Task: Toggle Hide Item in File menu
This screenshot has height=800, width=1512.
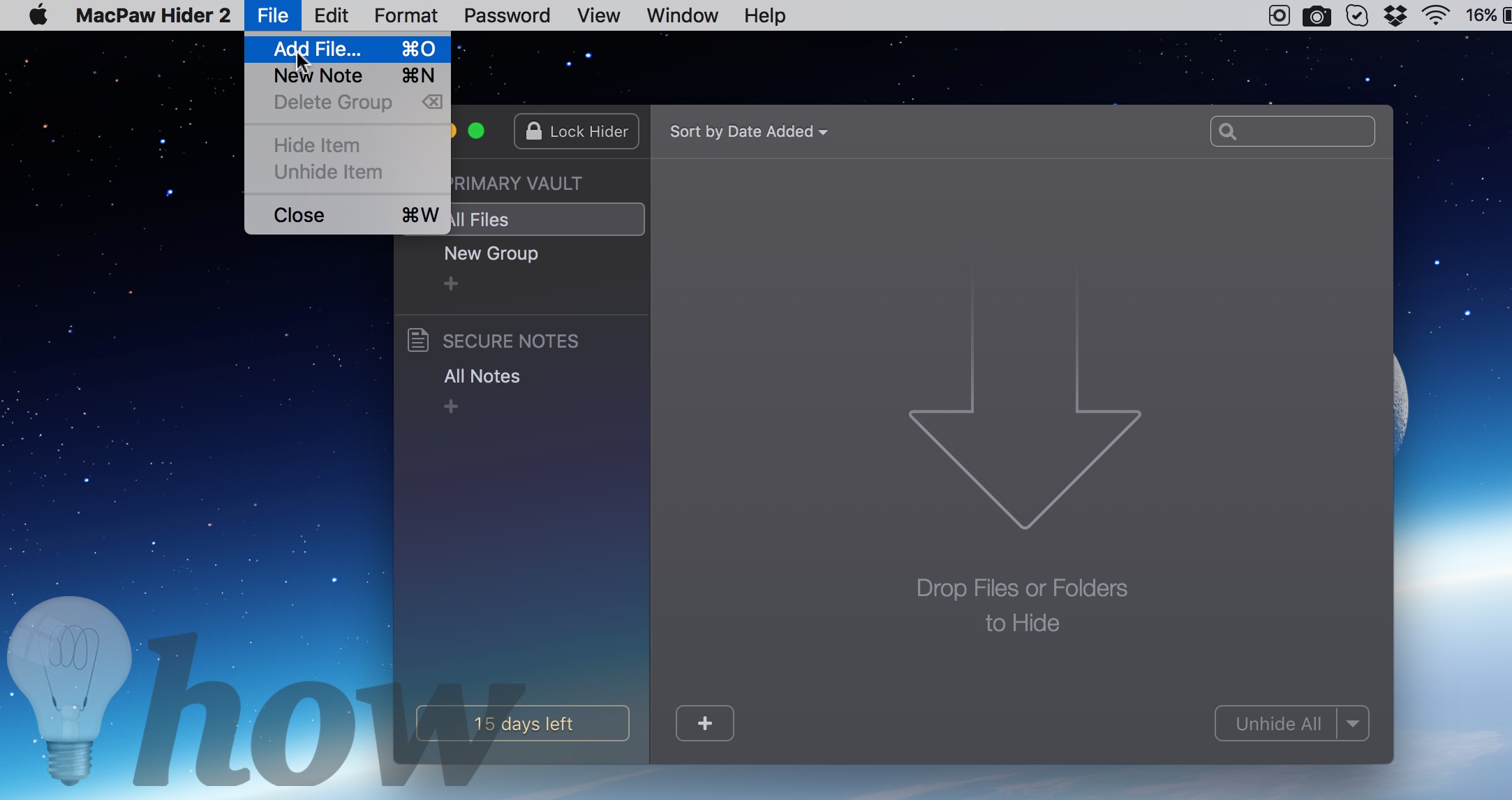Action: [x=316, y=144]
